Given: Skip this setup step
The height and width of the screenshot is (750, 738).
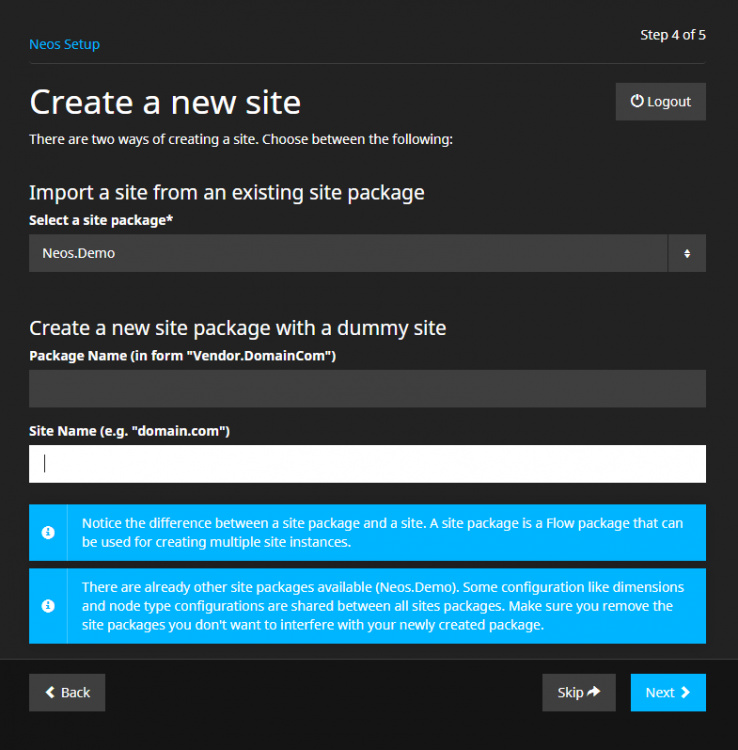Looking at the screenshot, I should tap(579, 693).
